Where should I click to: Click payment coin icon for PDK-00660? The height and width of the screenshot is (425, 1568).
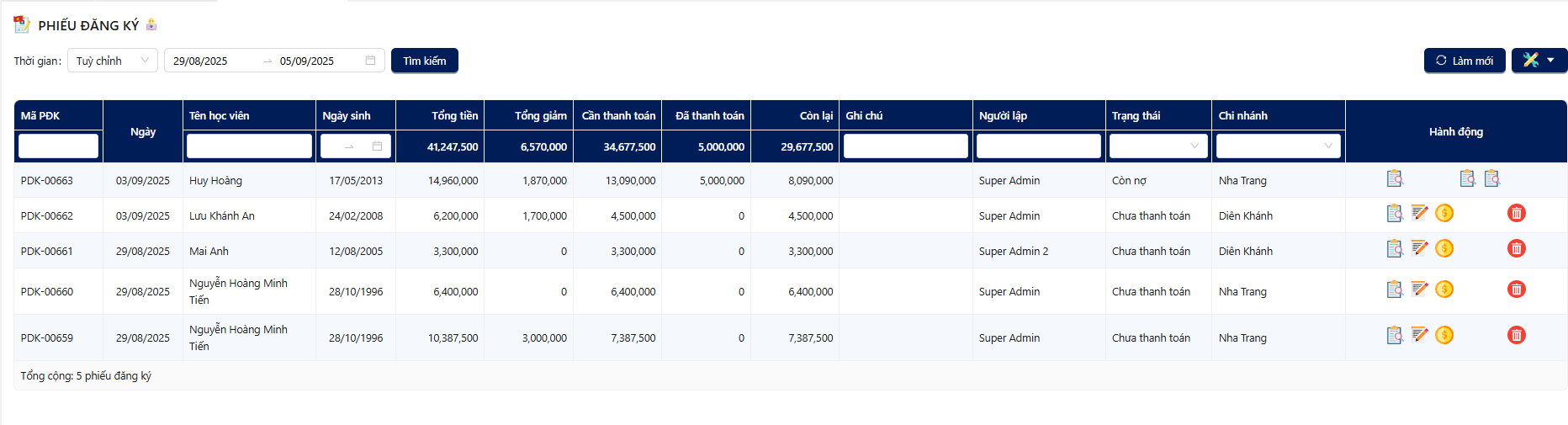pos(1444,290)
